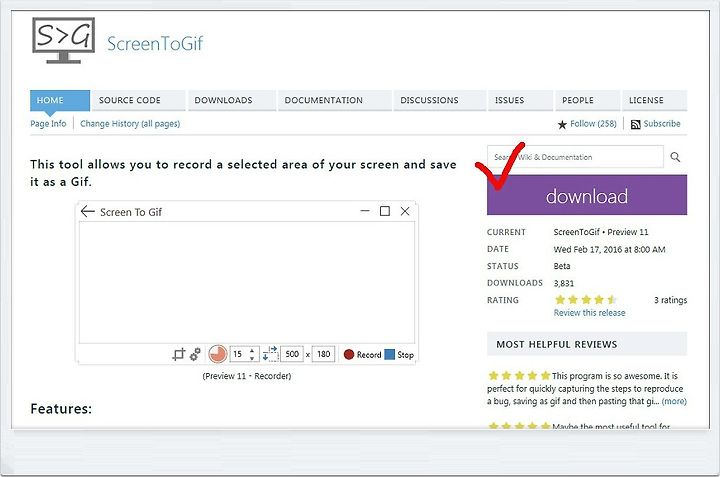Click the maximize icon in the recorder preview

tap(385, 211)
